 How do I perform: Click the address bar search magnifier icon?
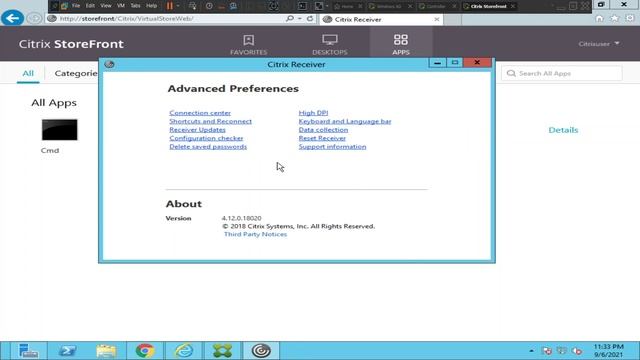pyautogui.click(x=290, y=19)
